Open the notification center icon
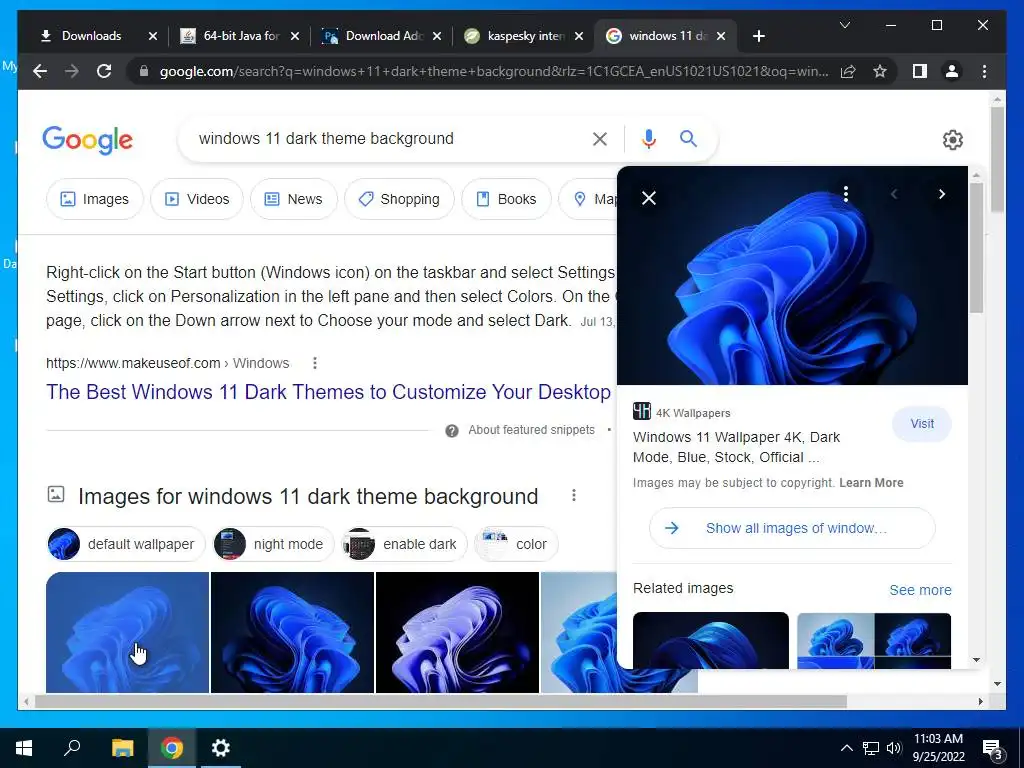 click(x=992, y=749)
